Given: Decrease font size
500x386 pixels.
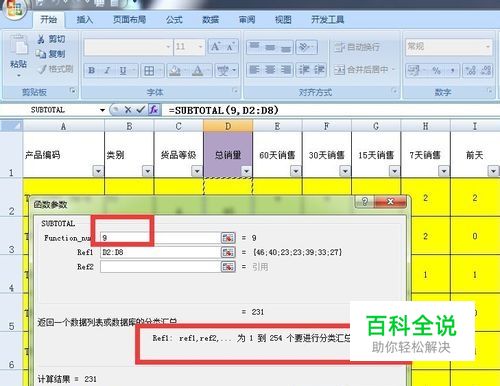Looking at the screenshot, I should 231,46.
